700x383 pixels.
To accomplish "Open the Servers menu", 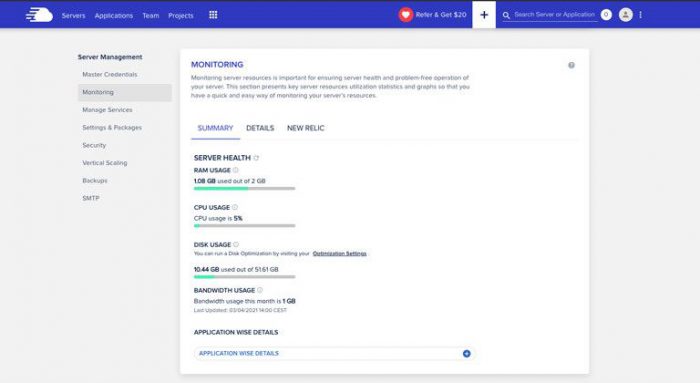I will [73, 15].
